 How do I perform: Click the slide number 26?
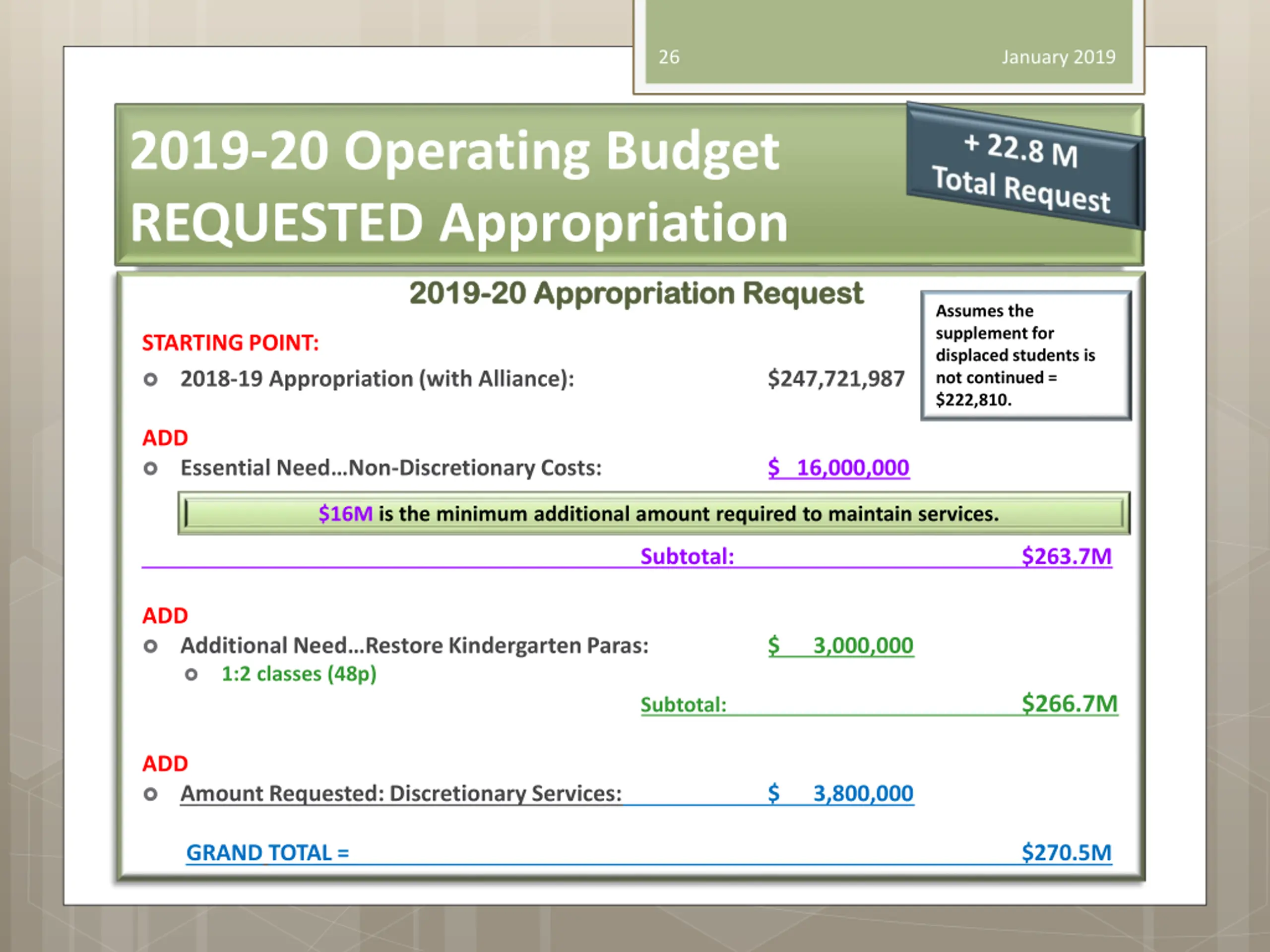click(x=668, y=57)
